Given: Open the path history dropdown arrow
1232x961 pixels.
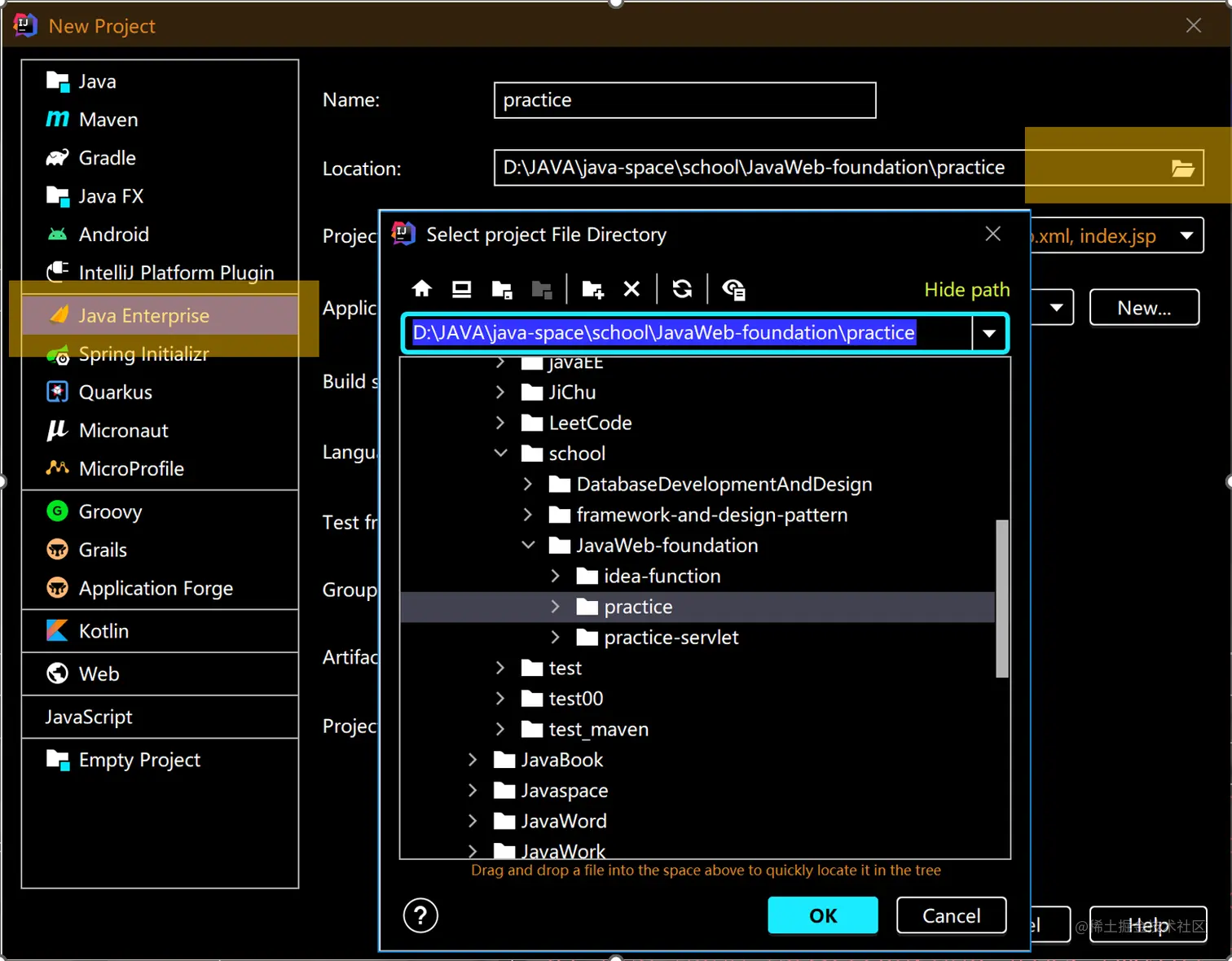Looking at the screenshot, I should click(x=989, y=333).
